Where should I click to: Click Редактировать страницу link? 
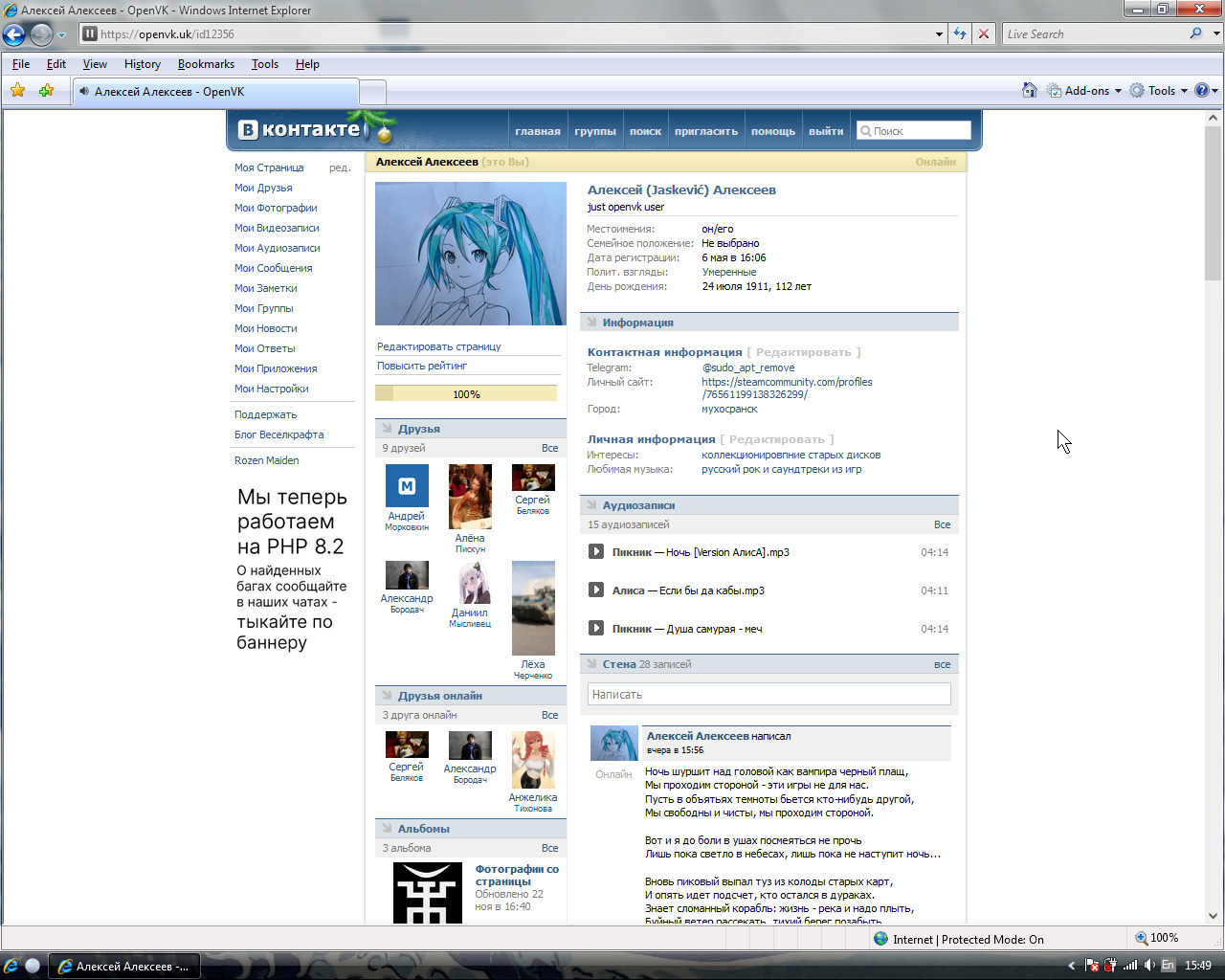tap(438, 346)
